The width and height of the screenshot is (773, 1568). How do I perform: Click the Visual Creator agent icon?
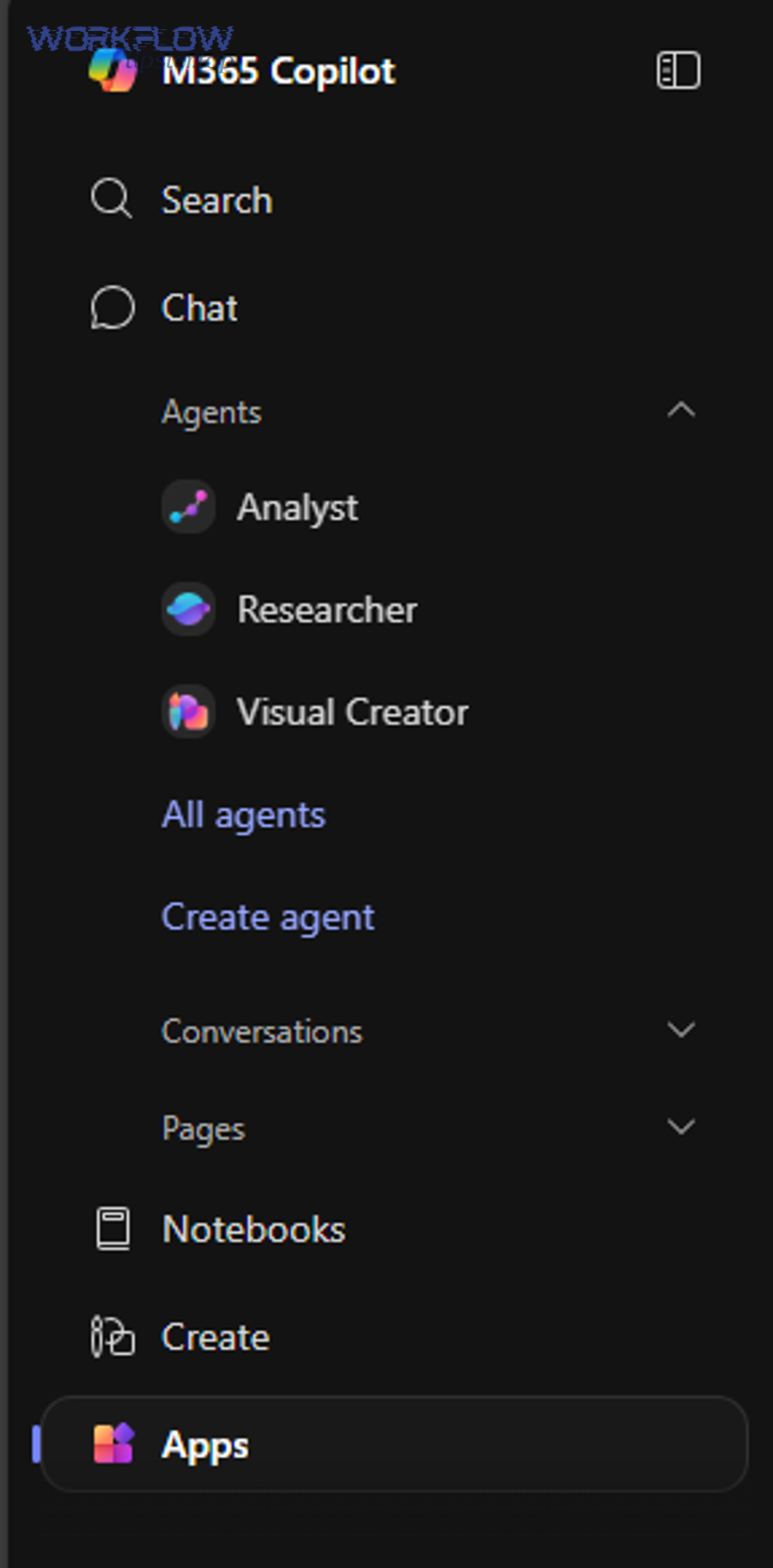point(188,711)
